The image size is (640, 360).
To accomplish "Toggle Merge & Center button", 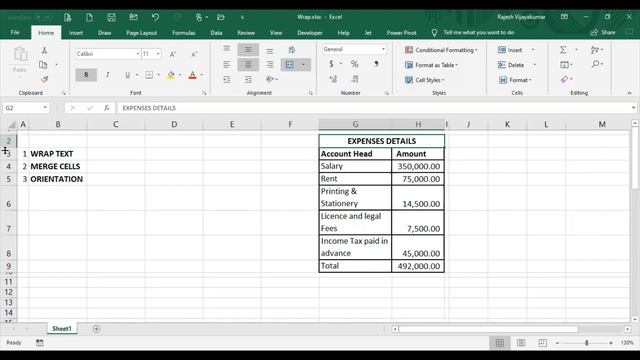I will click(x=290, y=64).
